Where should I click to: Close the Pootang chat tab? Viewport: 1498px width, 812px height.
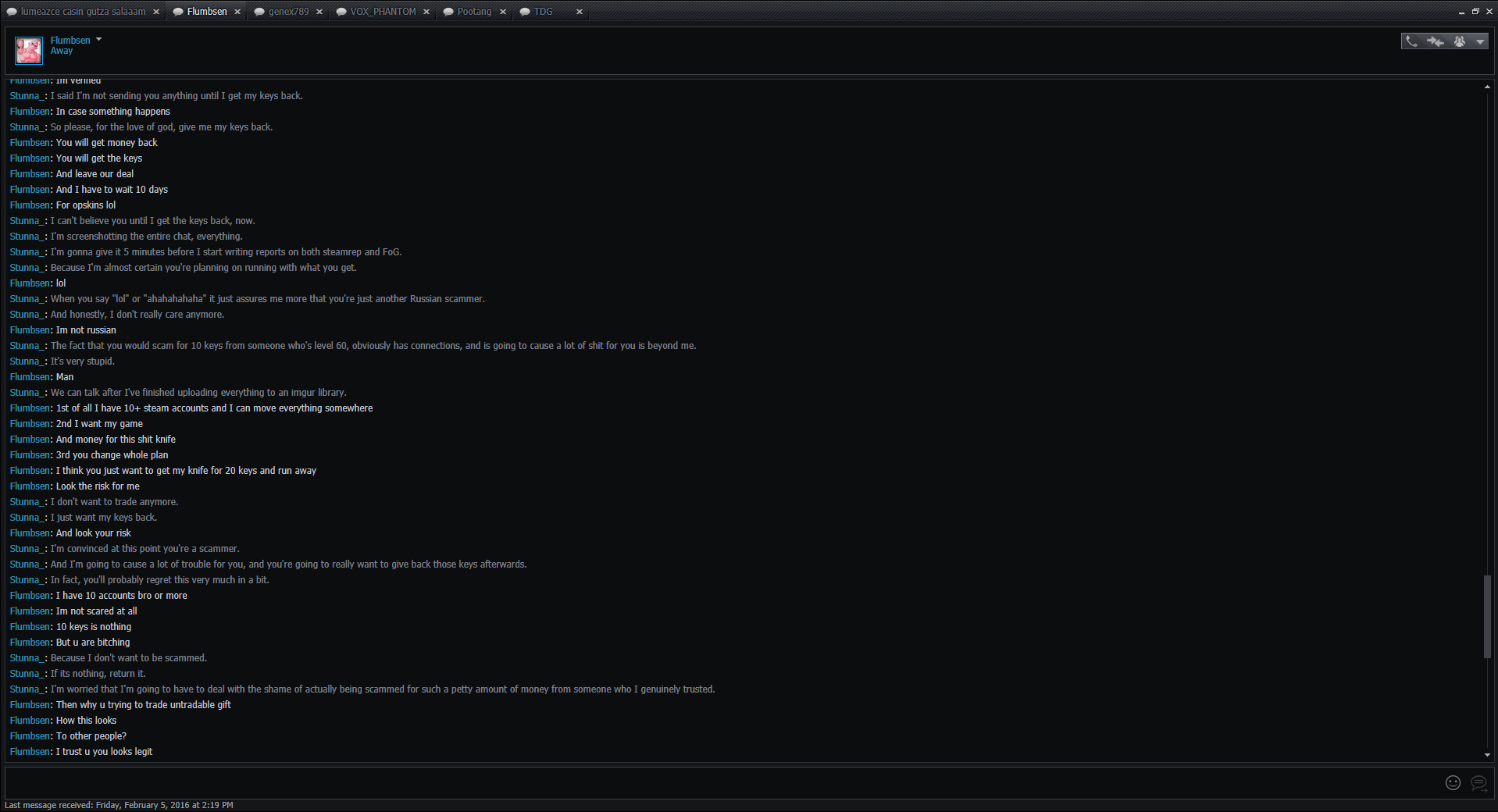(x=503, y=12)
